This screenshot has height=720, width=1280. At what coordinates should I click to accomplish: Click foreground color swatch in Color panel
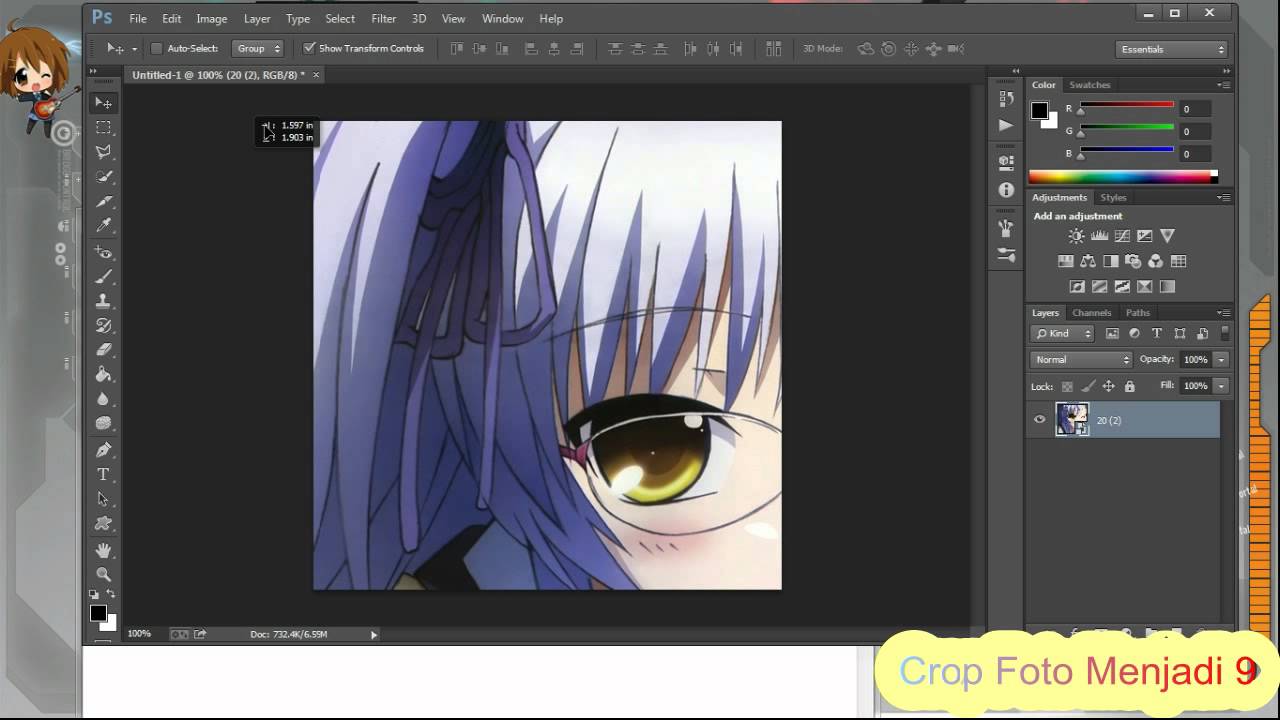point(1040,110)
